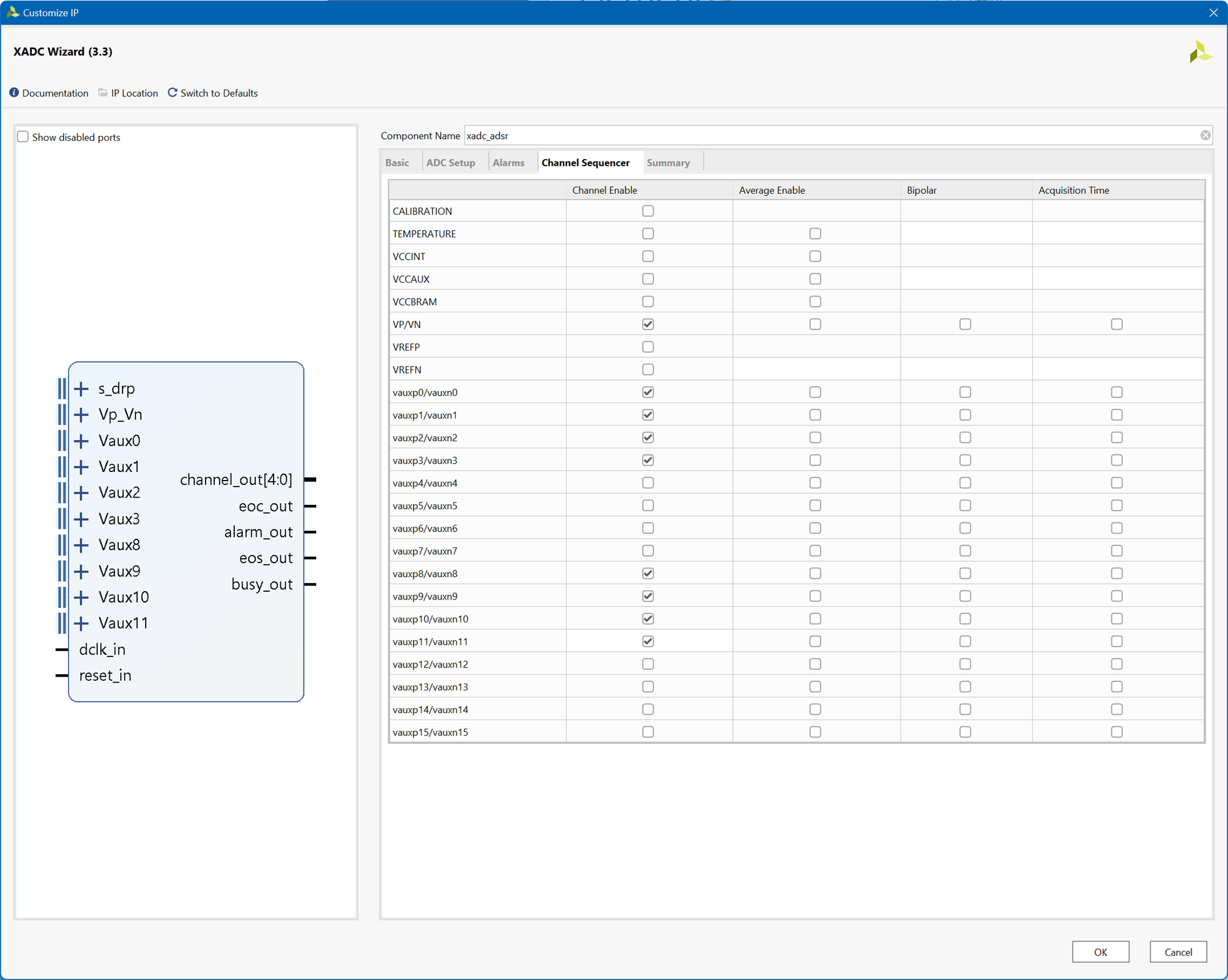
Task: Expand the Vaux11 port in block diagram
Action: (81, 623)
